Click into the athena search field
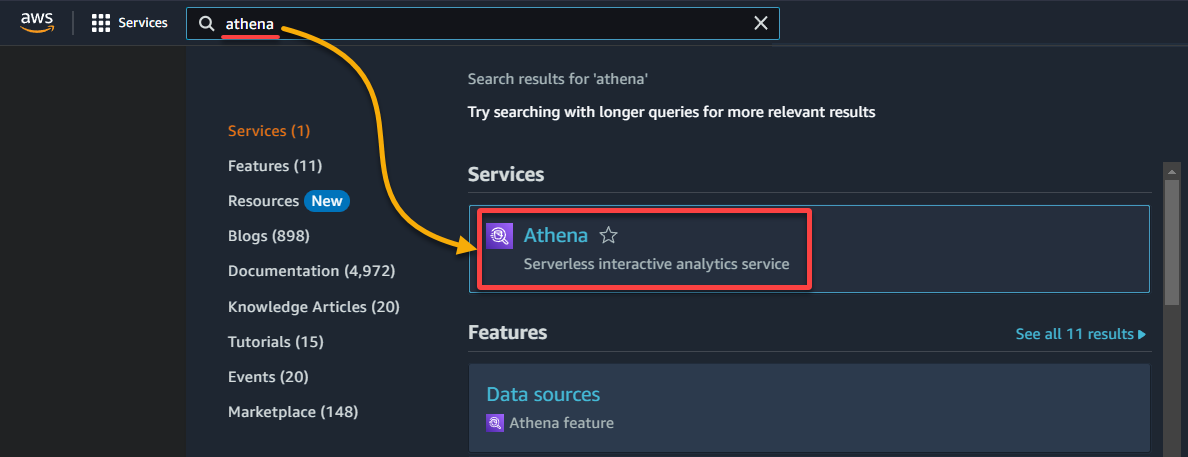Viewport: 1188px width, 457px height. [x=483, y=23]
